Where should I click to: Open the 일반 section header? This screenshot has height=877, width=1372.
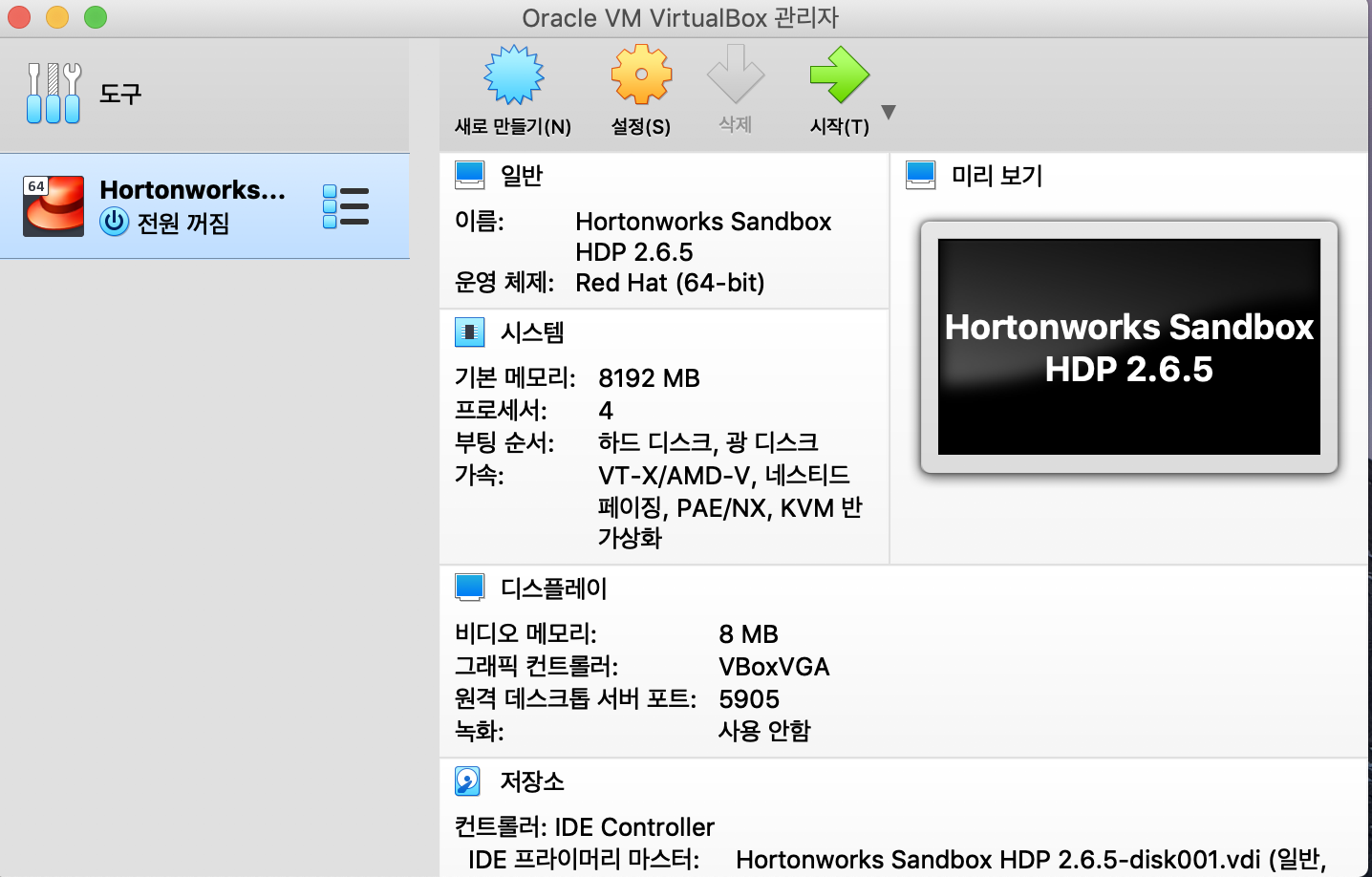[522, 175]
